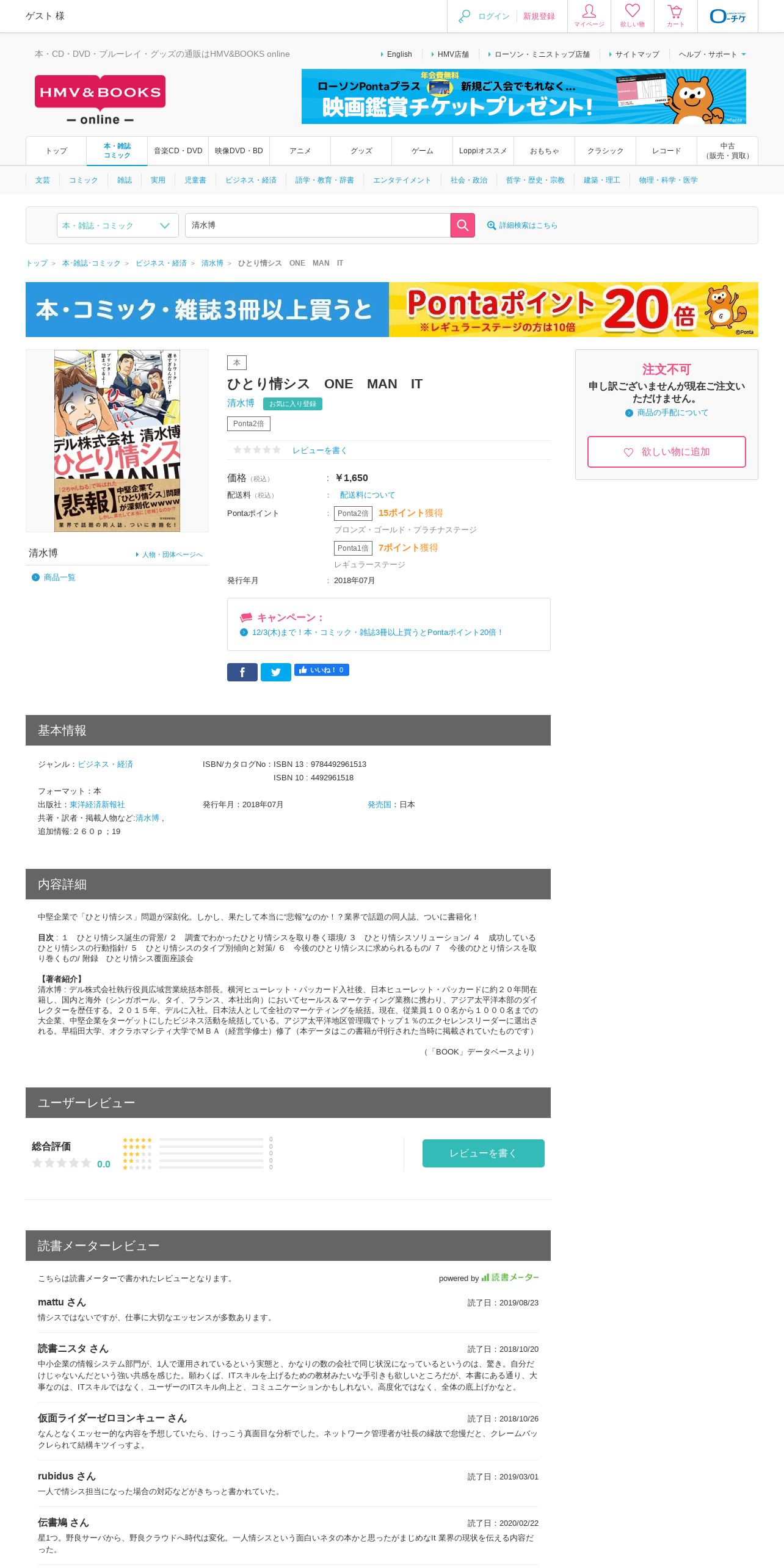The height and width of the screenshot is (1568, 784).
Task: Click breadcrumb 本·雑誌·コミック
Action: (x=92, y=263)
